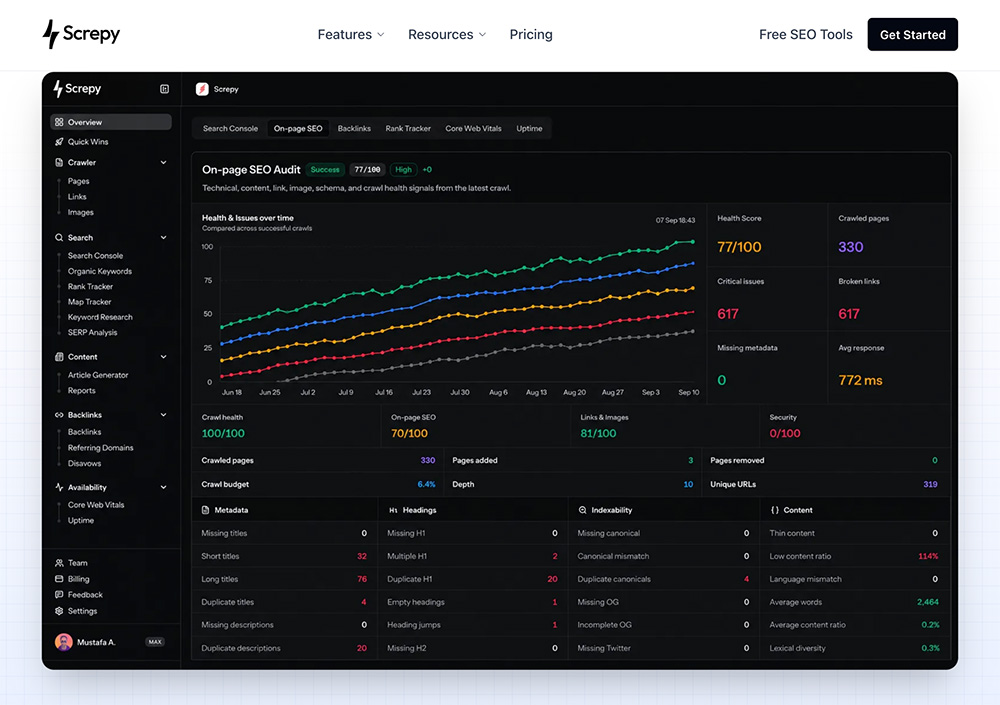The image size is (1000, 705).
Task: Toggle the sidebar collapse icon beside the dashboard Screpy logo
Action: pos(164,89)
